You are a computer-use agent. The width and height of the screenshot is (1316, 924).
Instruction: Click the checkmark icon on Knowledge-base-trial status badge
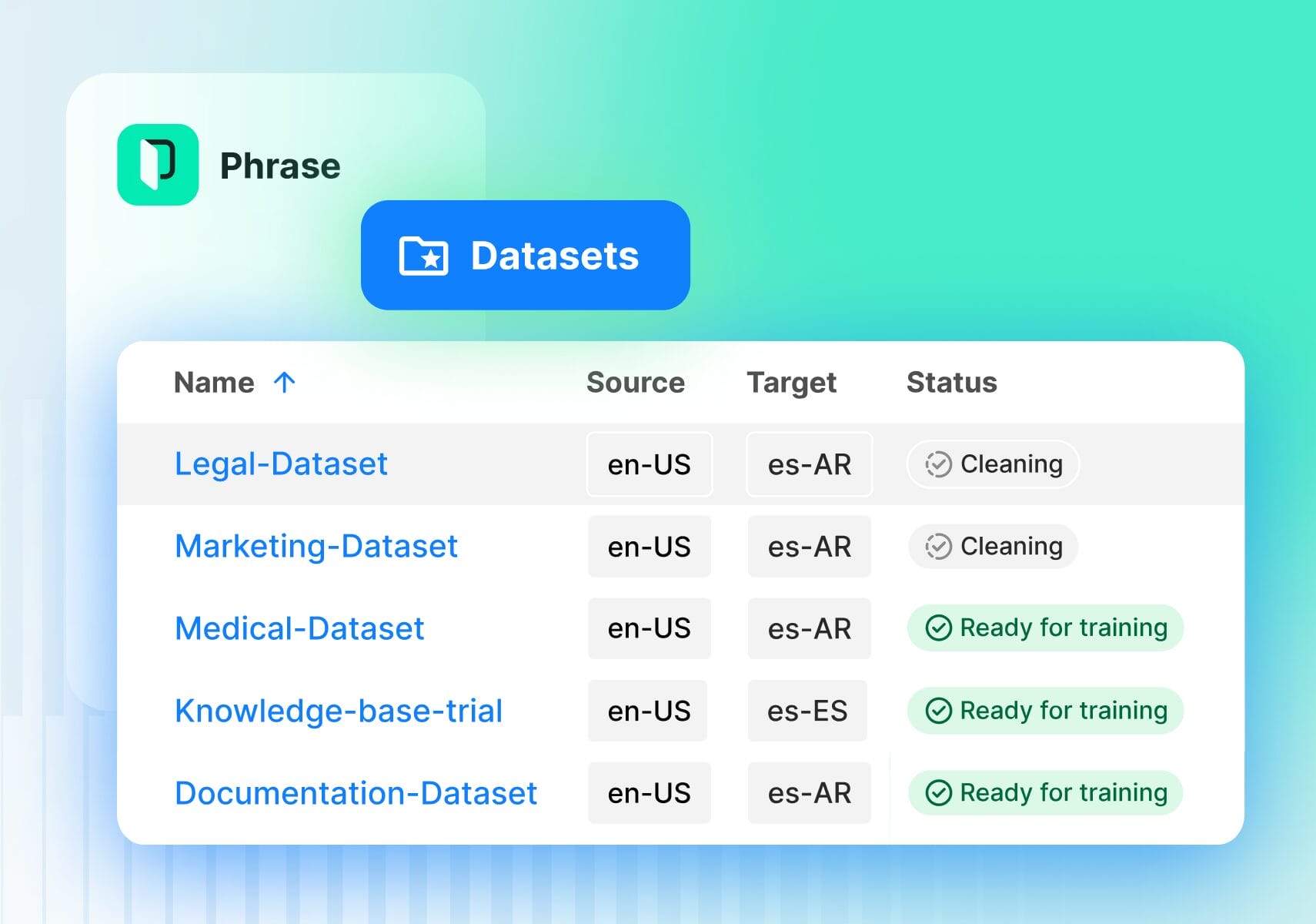pyautogui.click(x=939, y=710)
